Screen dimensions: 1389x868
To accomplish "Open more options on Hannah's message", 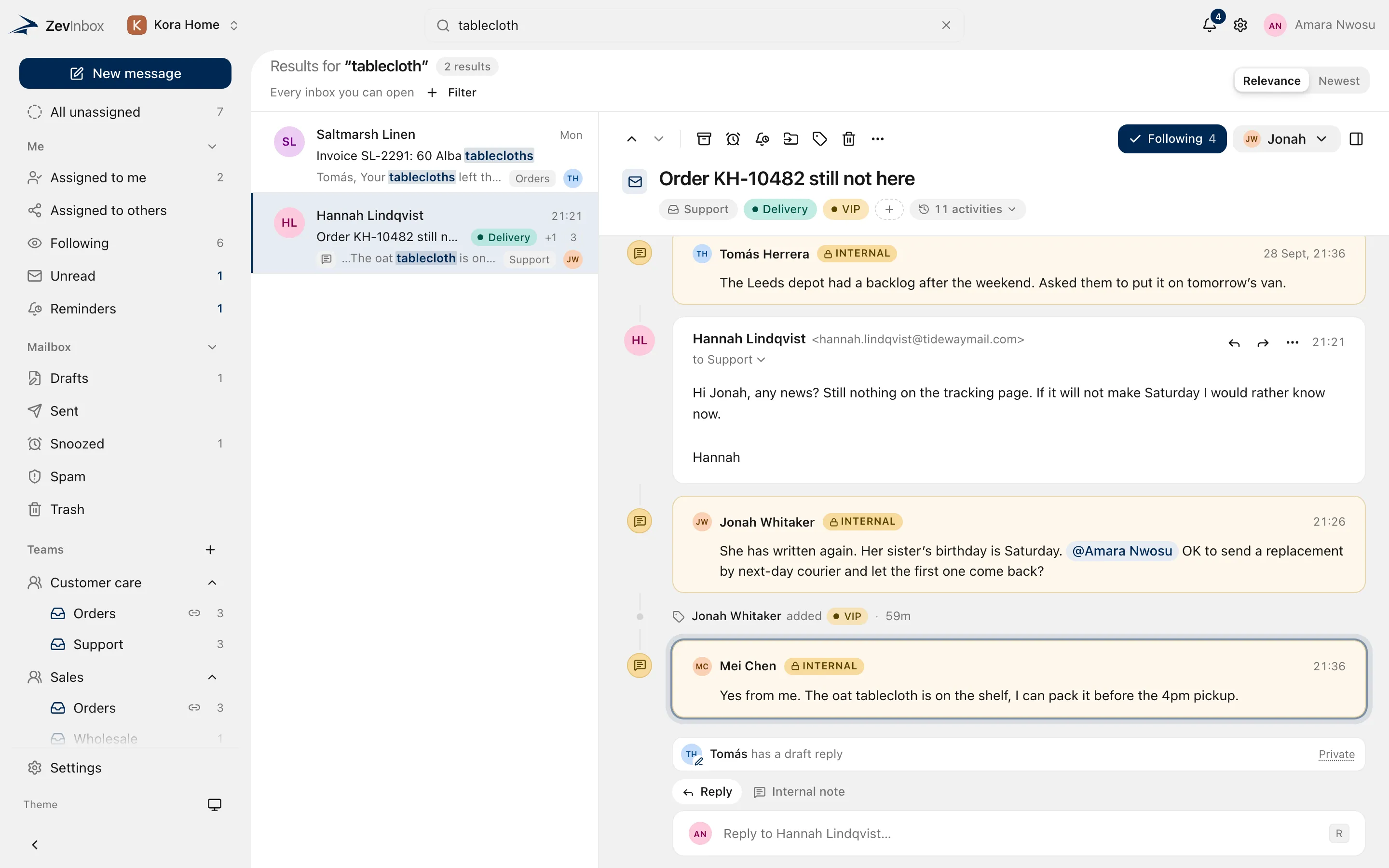I will 1293,343.
